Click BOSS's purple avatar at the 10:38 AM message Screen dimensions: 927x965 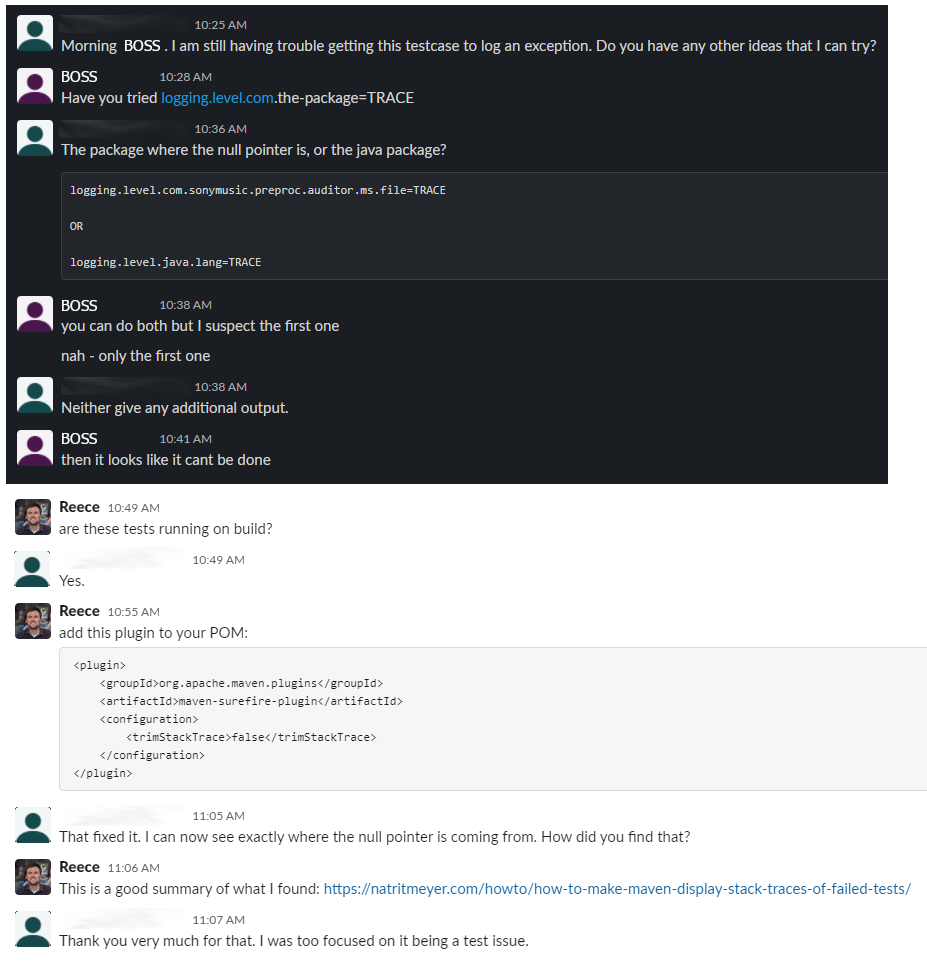point(34,314)
